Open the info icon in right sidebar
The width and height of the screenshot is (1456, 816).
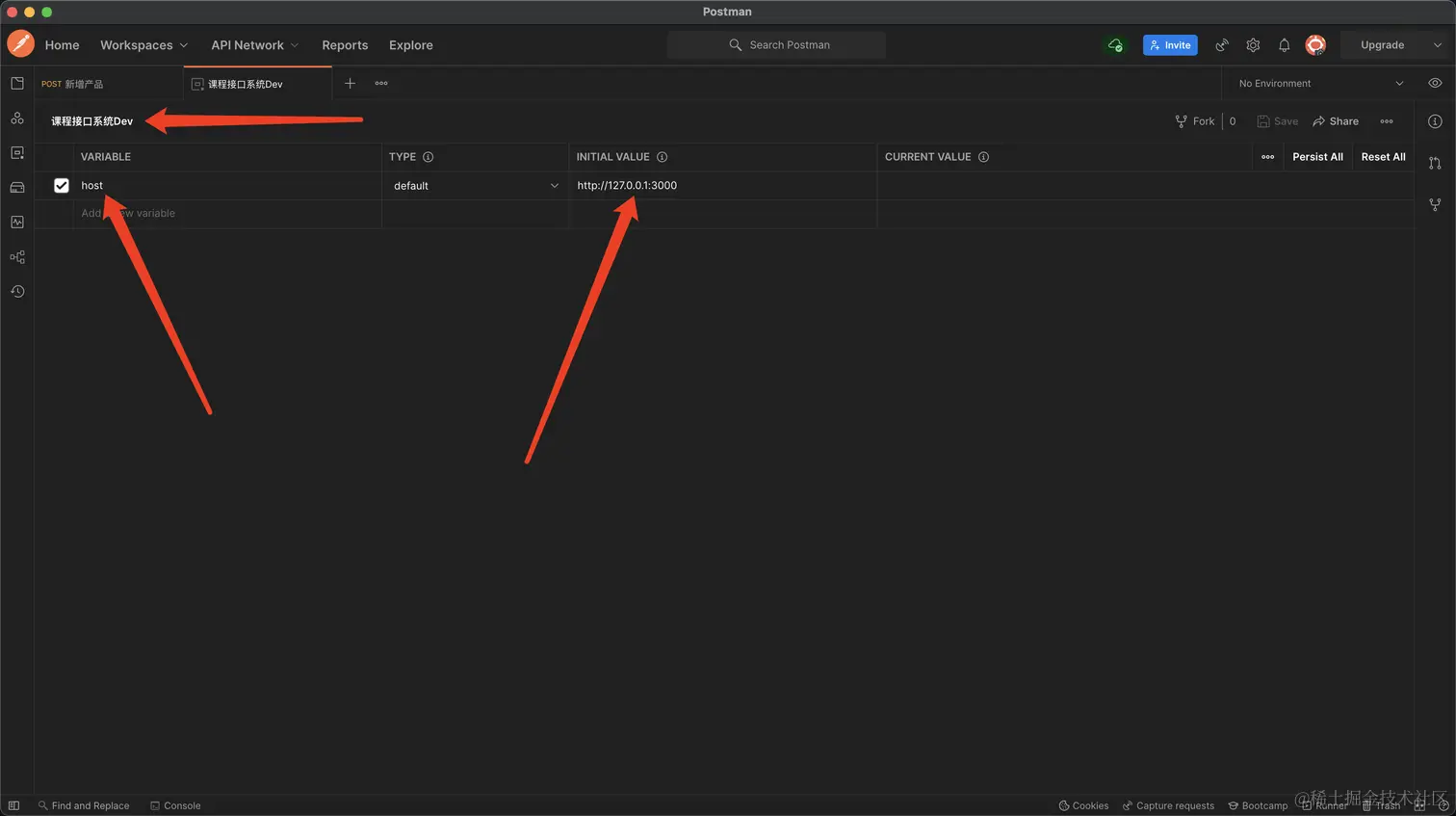pos(1435,121)
